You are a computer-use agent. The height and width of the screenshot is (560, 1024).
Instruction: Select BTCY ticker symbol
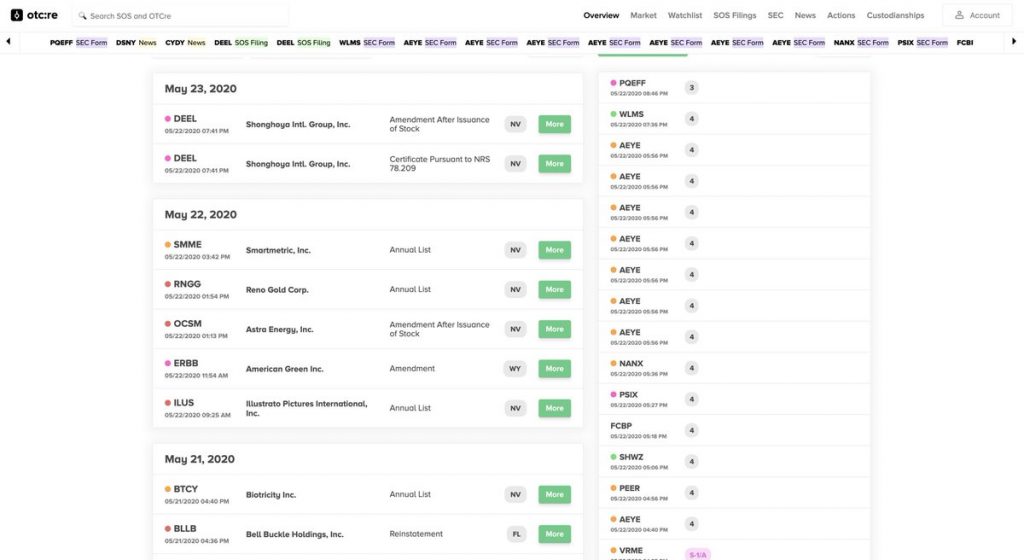(185, 489)
